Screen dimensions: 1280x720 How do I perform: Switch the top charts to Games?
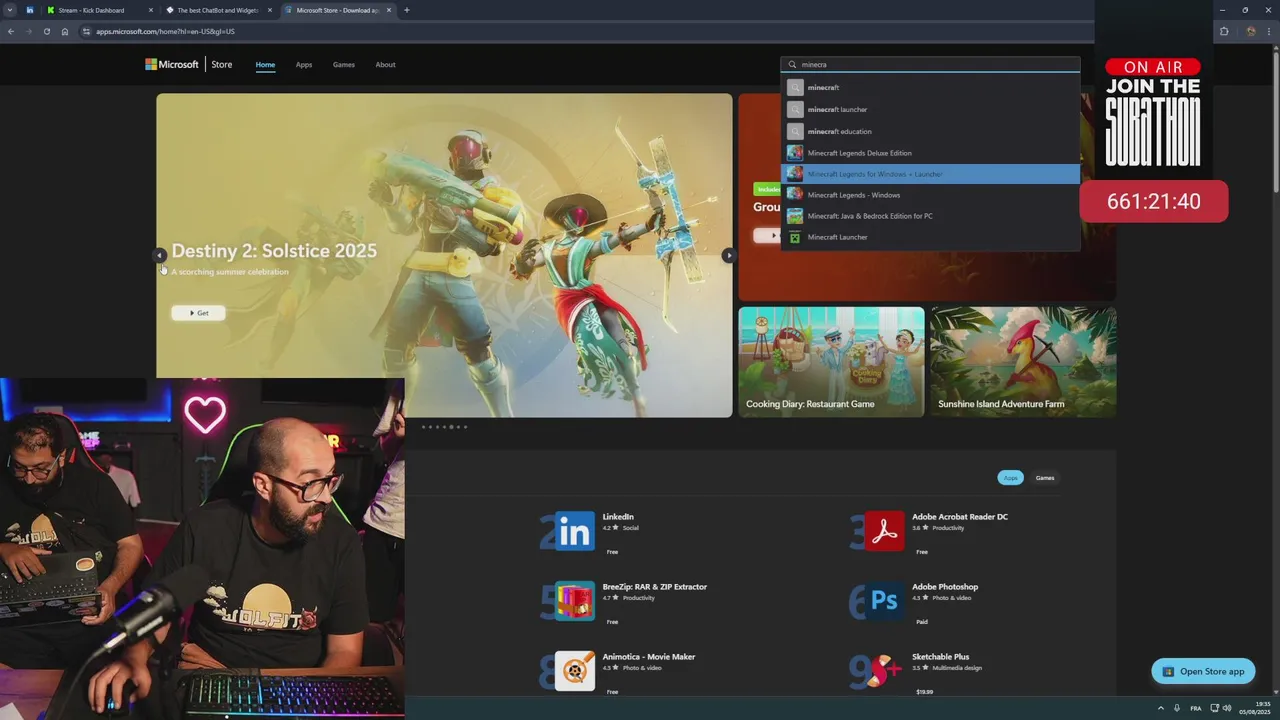(x=1045, y=478)
